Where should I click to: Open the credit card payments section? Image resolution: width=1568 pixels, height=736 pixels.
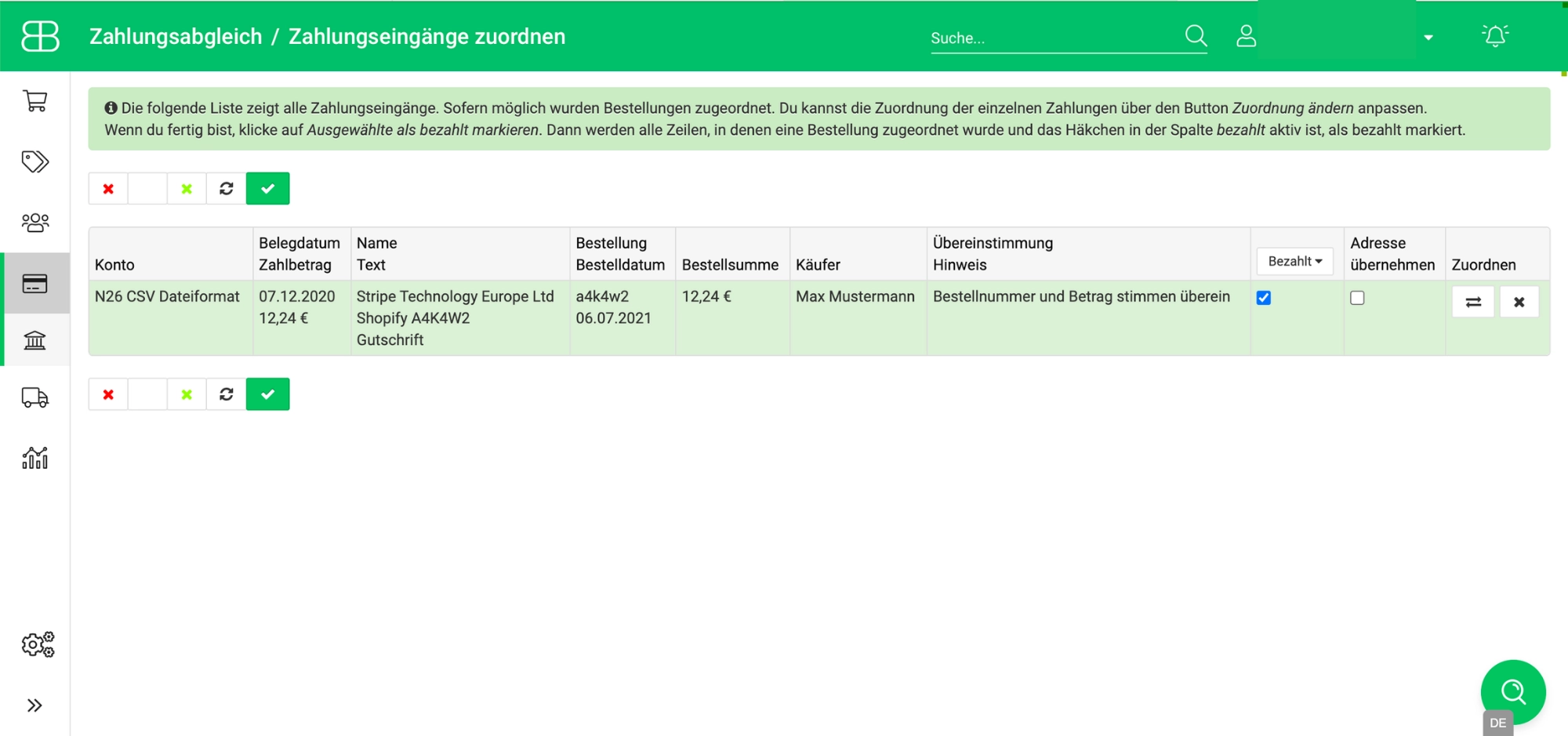(35, 283)
